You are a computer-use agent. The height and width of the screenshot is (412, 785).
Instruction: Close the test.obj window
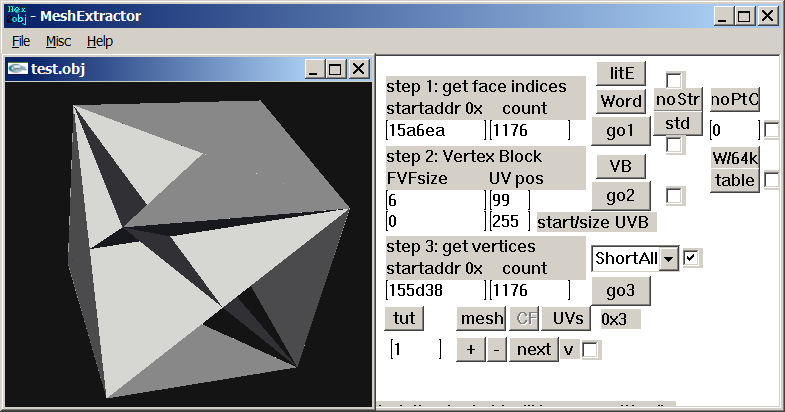click(x=358, y=69)
